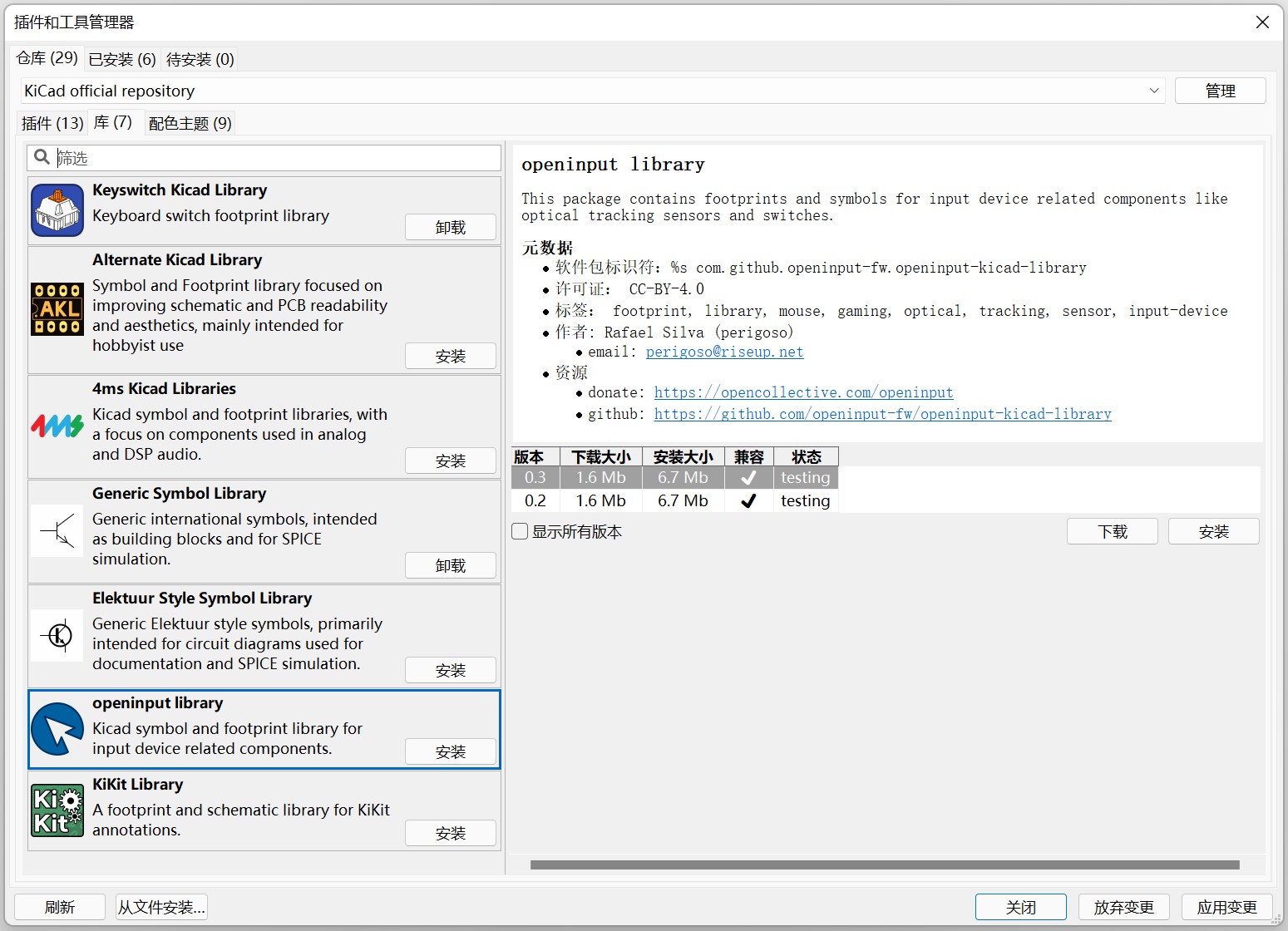The image size is (1288, 931).
Task: Click the 从文件安装... button
Action: tap(161, 907)
